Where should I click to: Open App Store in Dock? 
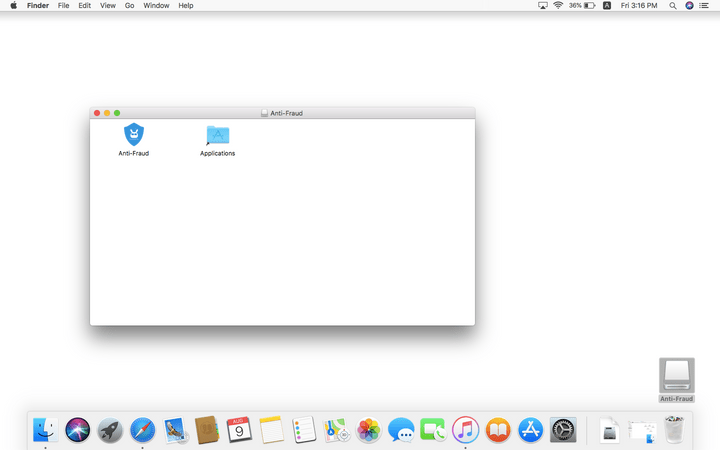(x=530, y=430)
